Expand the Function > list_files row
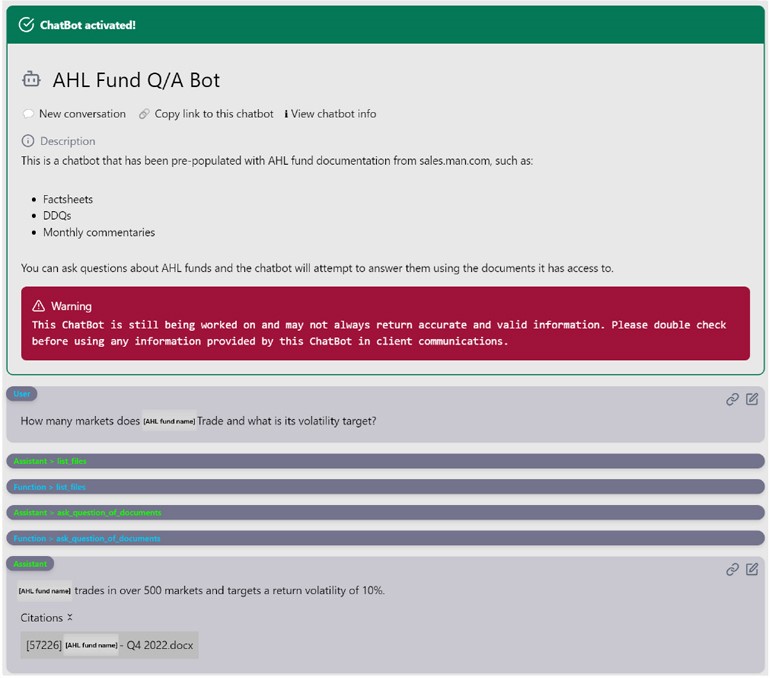 tap(385, 487)
